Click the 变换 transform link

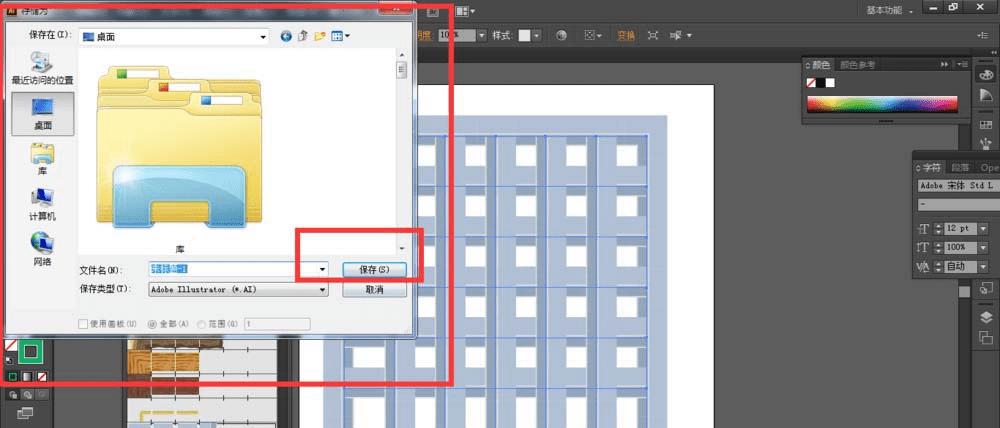pos(626,36)
